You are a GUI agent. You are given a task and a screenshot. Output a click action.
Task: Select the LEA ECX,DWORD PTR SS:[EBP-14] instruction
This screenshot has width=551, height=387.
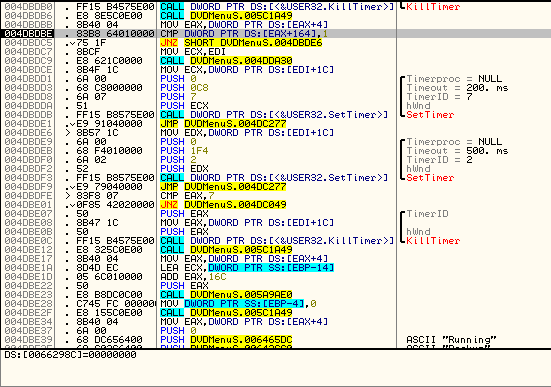tap(247, 268)
